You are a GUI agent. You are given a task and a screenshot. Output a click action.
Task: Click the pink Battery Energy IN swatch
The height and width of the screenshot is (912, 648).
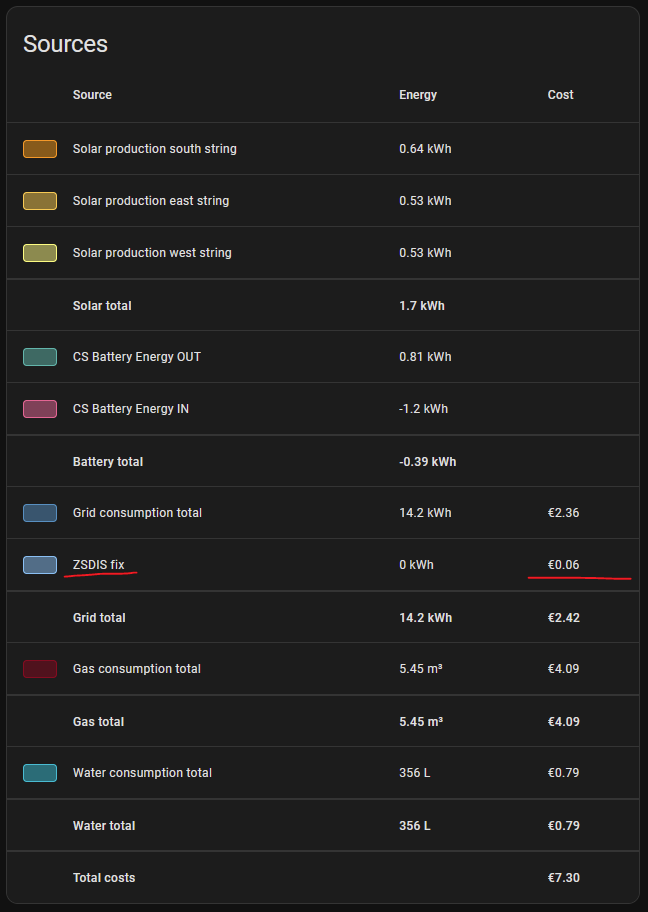coord(40,409)
